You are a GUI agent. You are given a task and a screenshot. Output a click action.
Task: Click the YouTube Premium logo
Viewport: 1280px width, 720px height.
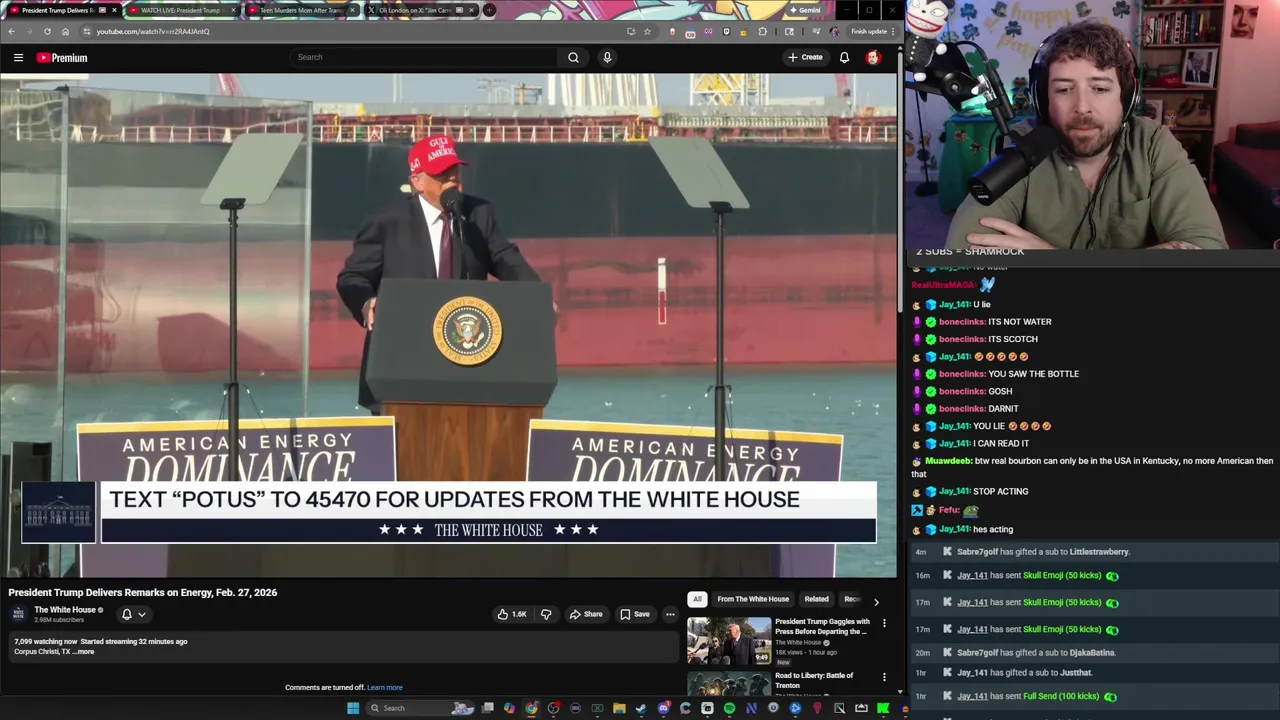[x=62, y=57]
